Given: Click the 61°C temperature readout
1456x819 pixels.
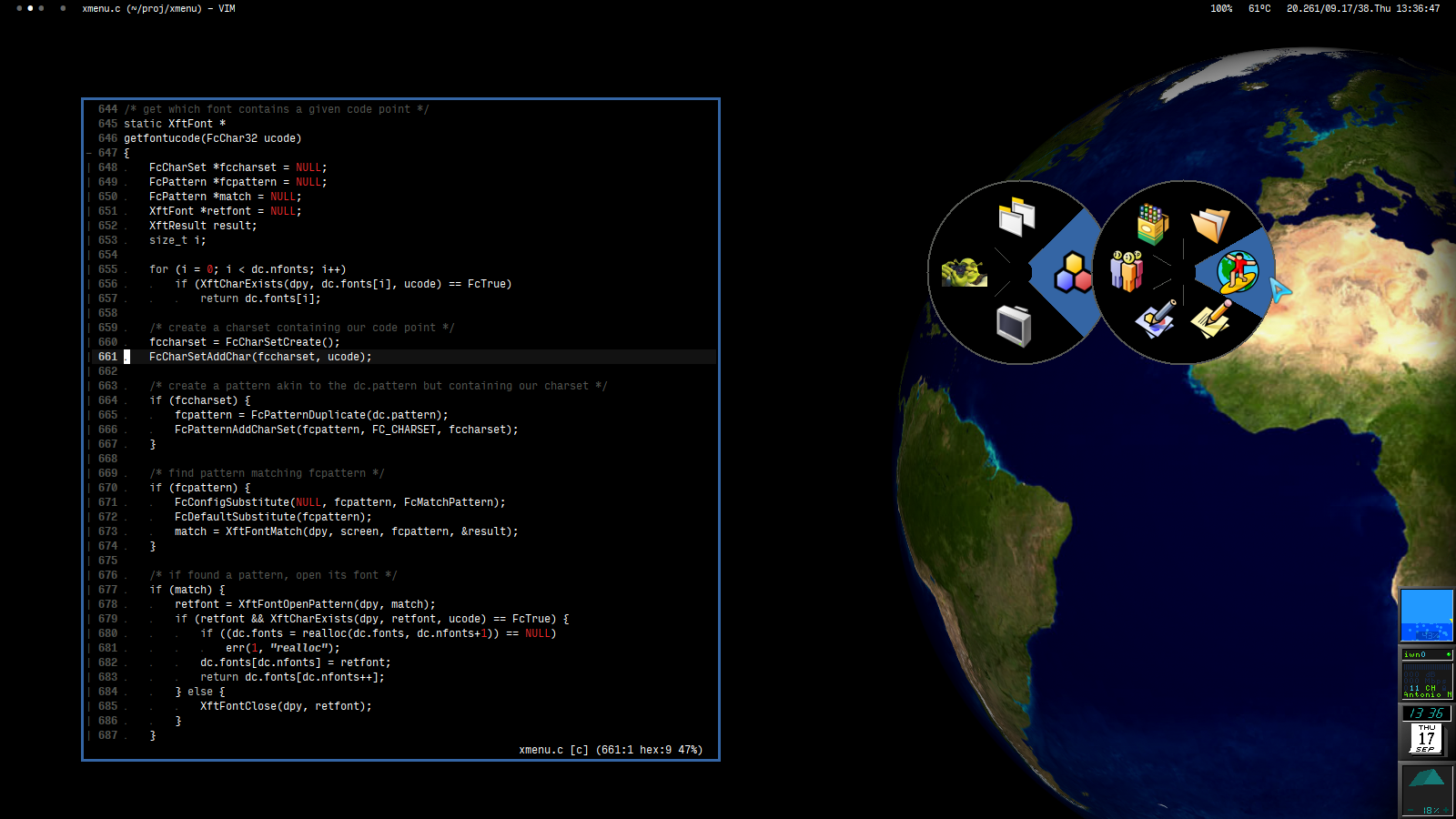Looking at the screenshot, I should tap(1259, 8).
